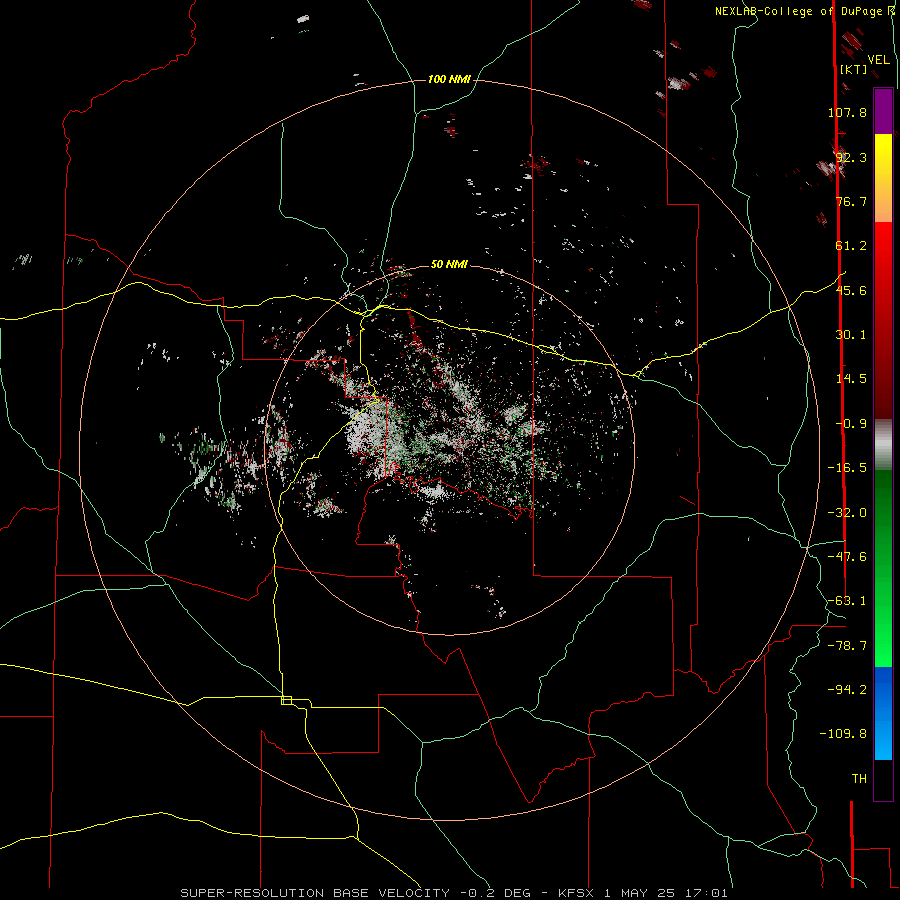
Task: Select the -47.6 value on velocity scale
Action: pos(847,557)
